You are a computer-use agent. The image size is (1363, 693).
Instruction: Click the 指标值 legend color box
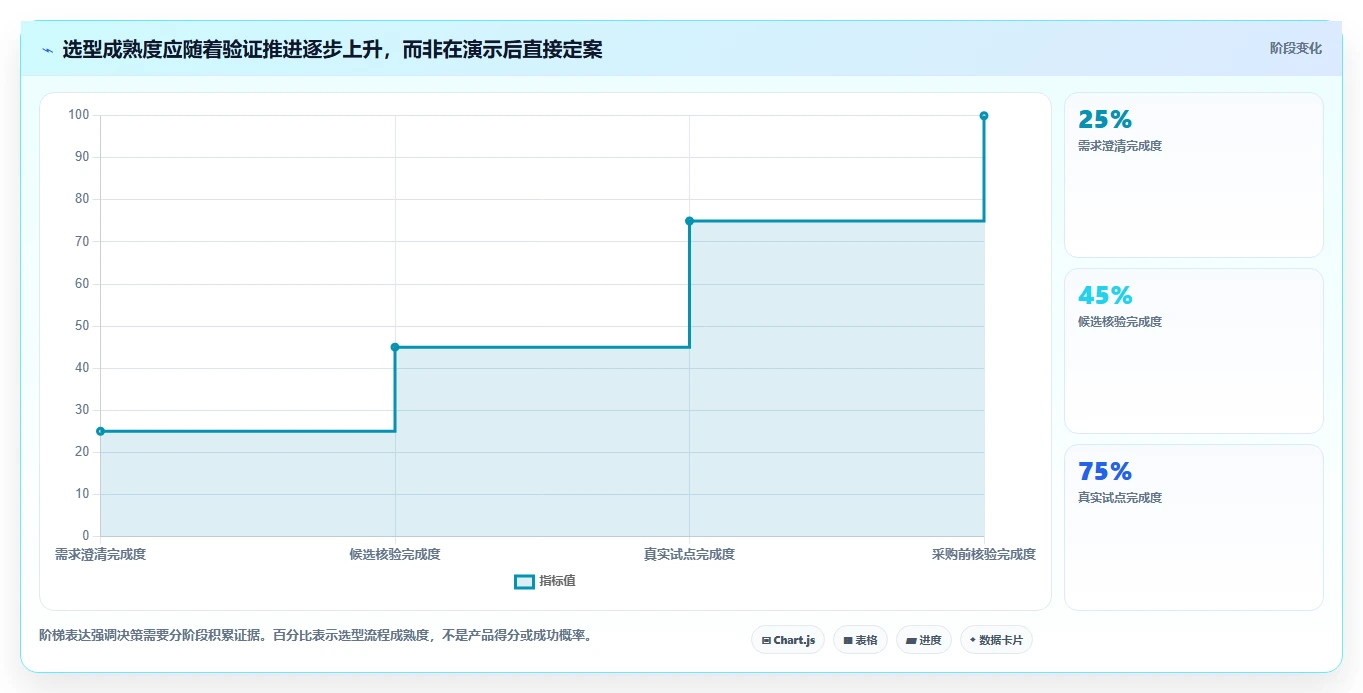tap(524, 582)
